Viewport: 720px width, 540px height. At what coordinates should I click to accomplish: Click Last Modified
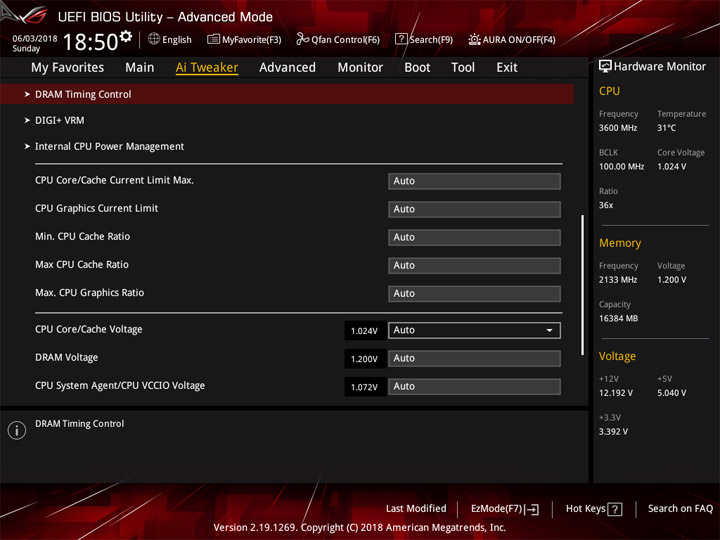(416, 509)
